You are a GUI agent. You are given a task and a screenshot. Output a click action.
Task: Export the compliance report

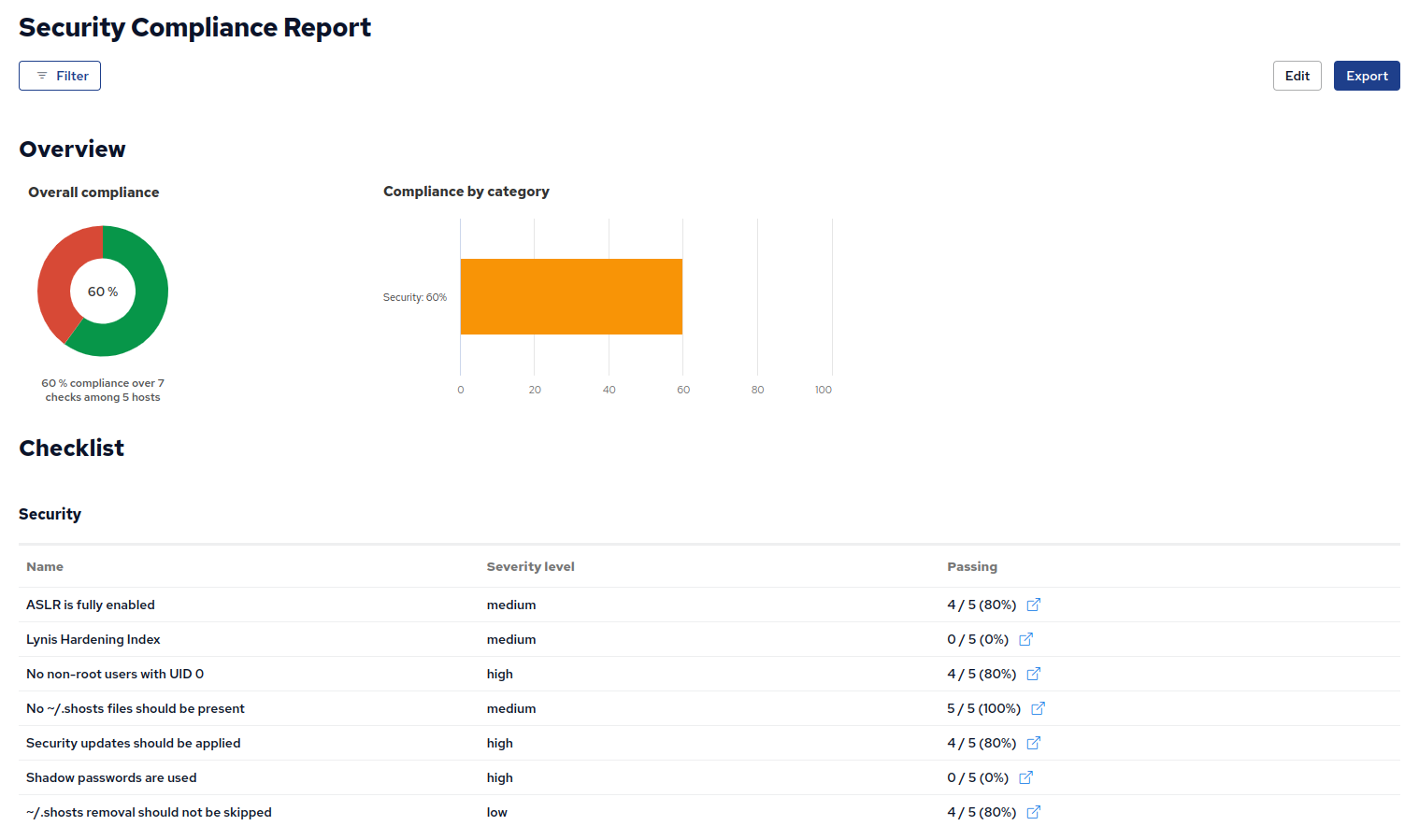coord(1367,76)
